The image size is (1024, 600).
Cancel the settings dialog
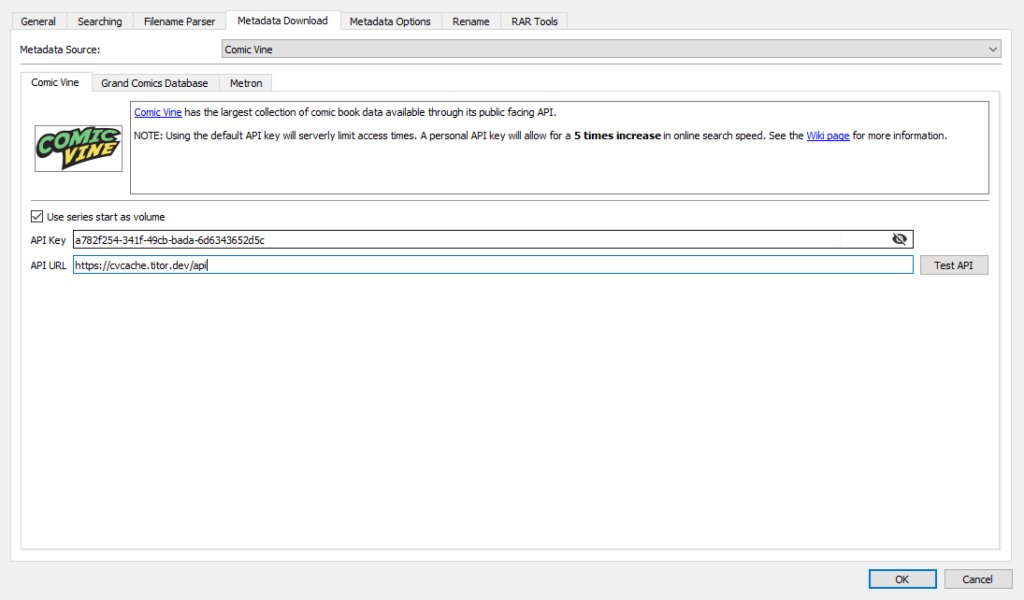(978, 579)
